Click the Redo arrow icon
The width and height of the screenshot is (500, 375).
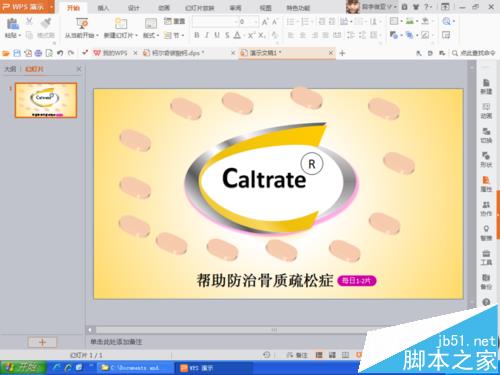(71, 53)
